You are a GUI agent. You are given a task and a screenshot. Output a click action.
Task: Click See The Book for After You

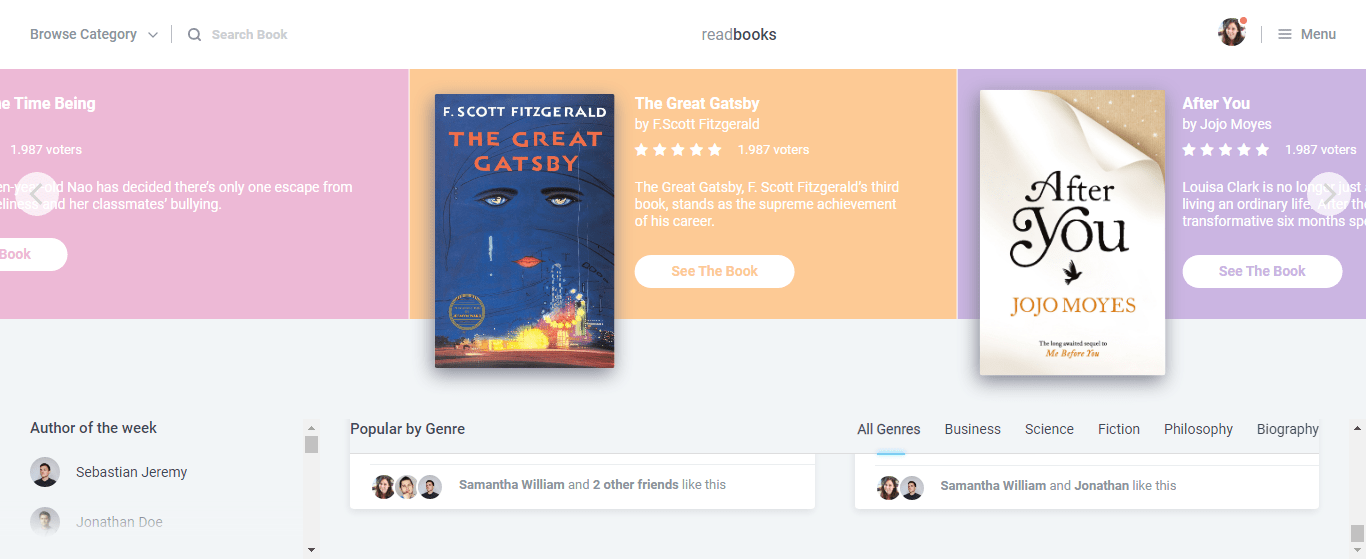(1262, 271)
